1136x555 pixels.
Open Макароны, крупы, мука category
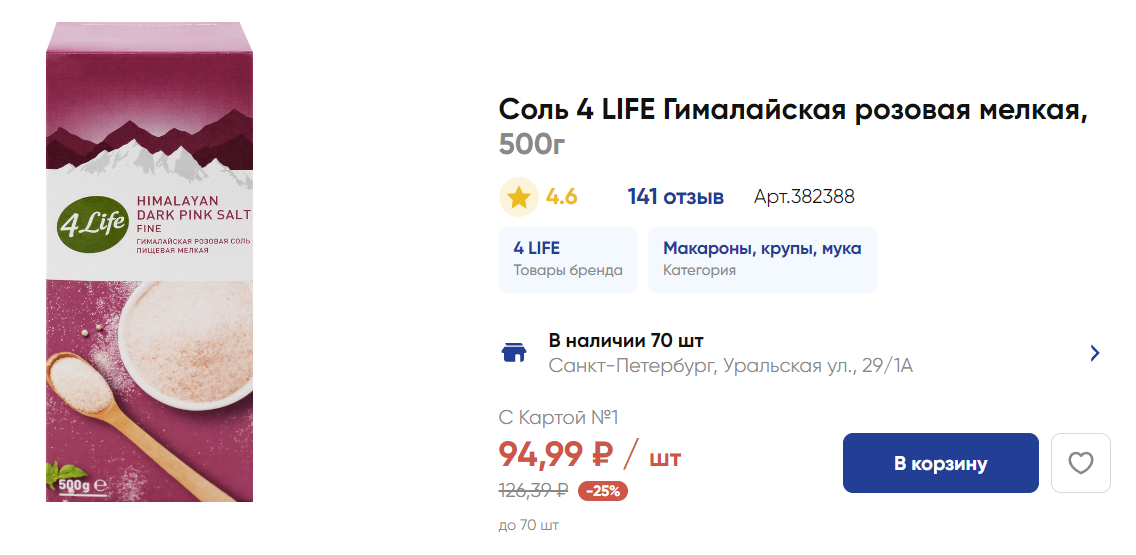761,259
